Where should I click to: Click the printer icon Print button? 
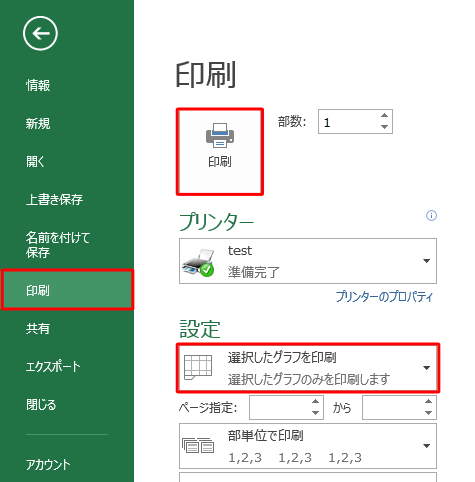coord(220,152)
